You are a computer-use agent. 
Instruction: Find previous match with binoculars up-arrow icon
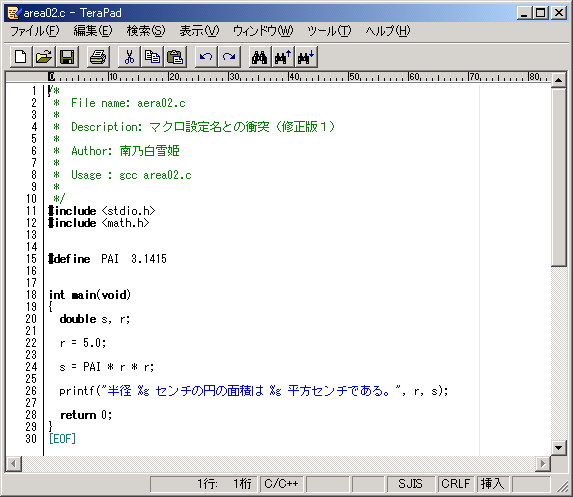pyautogui.click(x=283, y=57)
